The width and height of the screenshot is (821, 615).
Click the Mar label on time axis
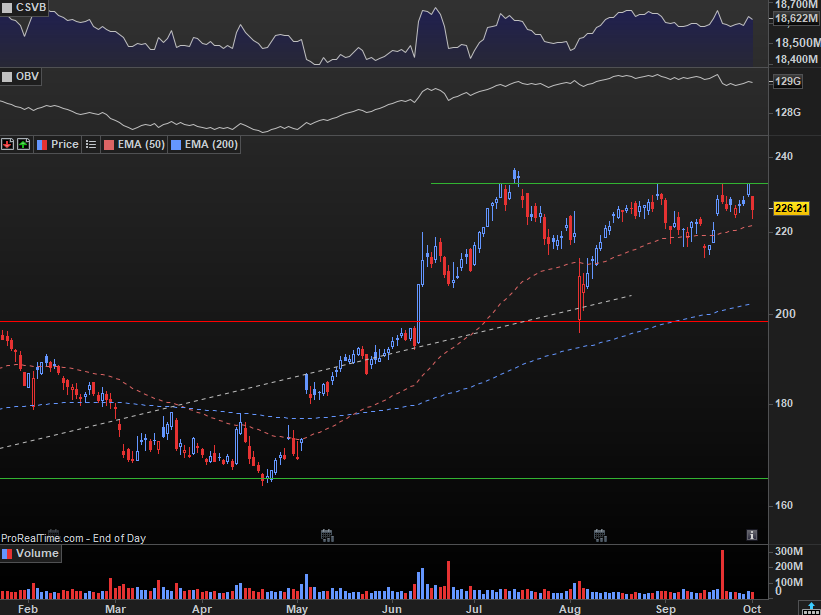[x=115, y=608]
